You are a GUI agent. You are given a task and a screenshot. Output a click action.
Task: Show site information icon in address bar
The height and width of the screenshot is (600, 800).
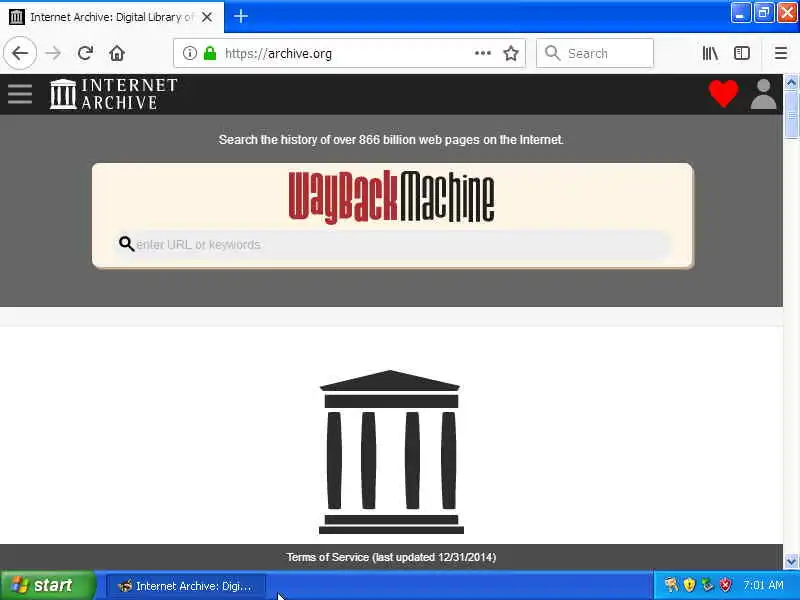190,53
